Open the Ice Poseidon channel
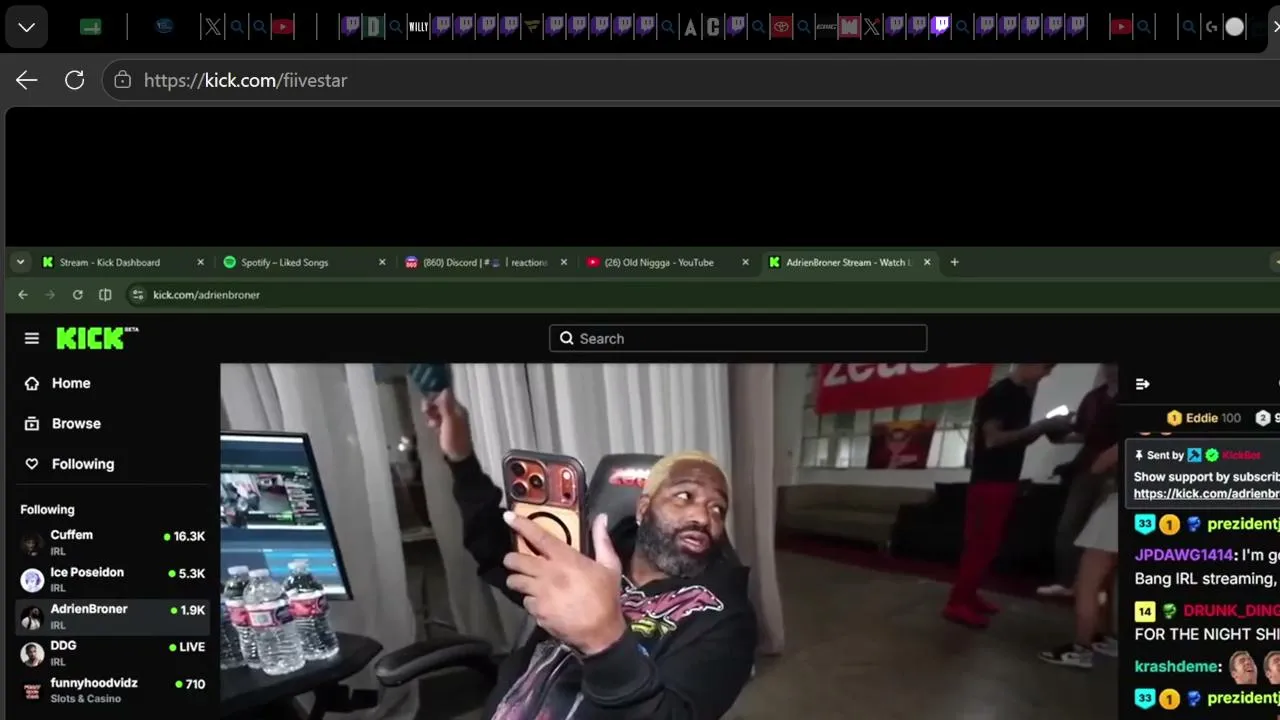 coord(113,580)
